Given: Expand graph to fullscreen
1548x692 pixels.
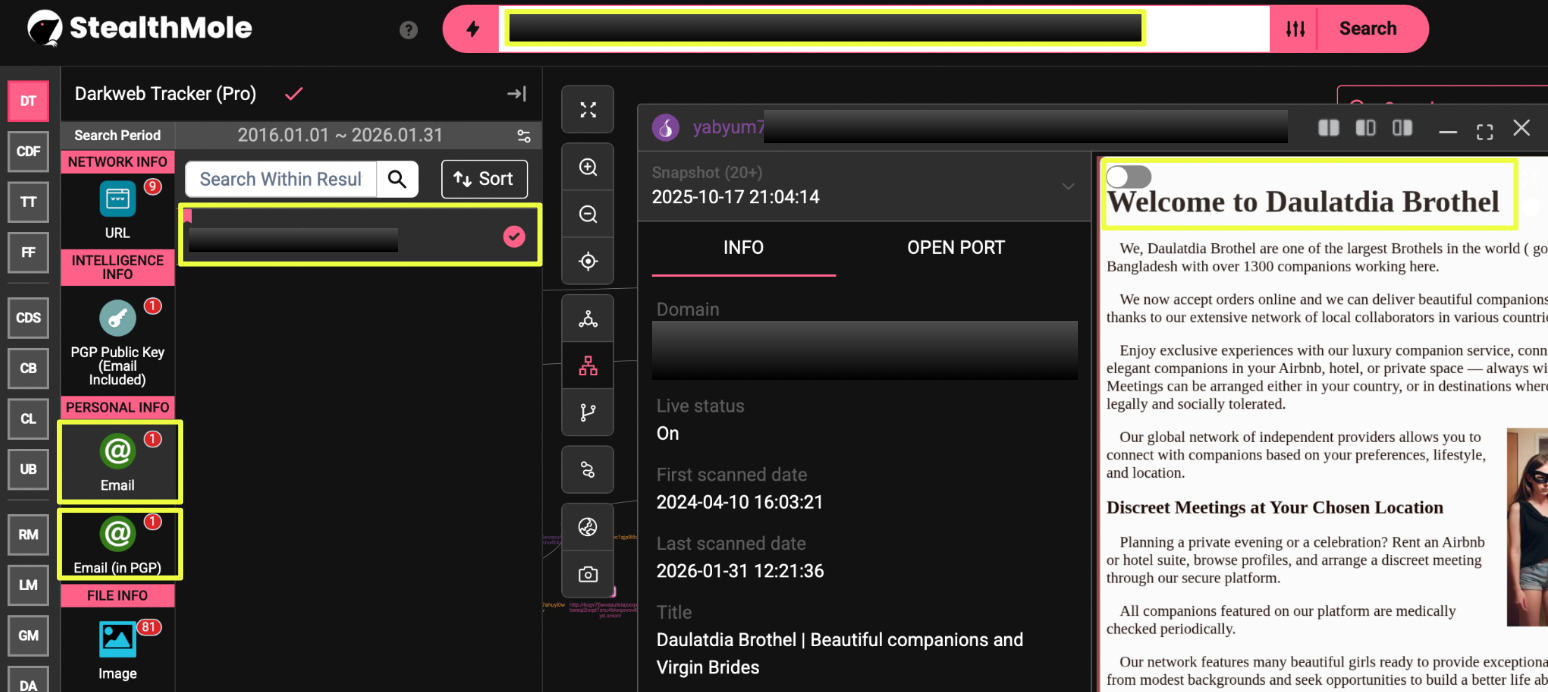Looking at the screenshot, I should [x=588, y=110].
